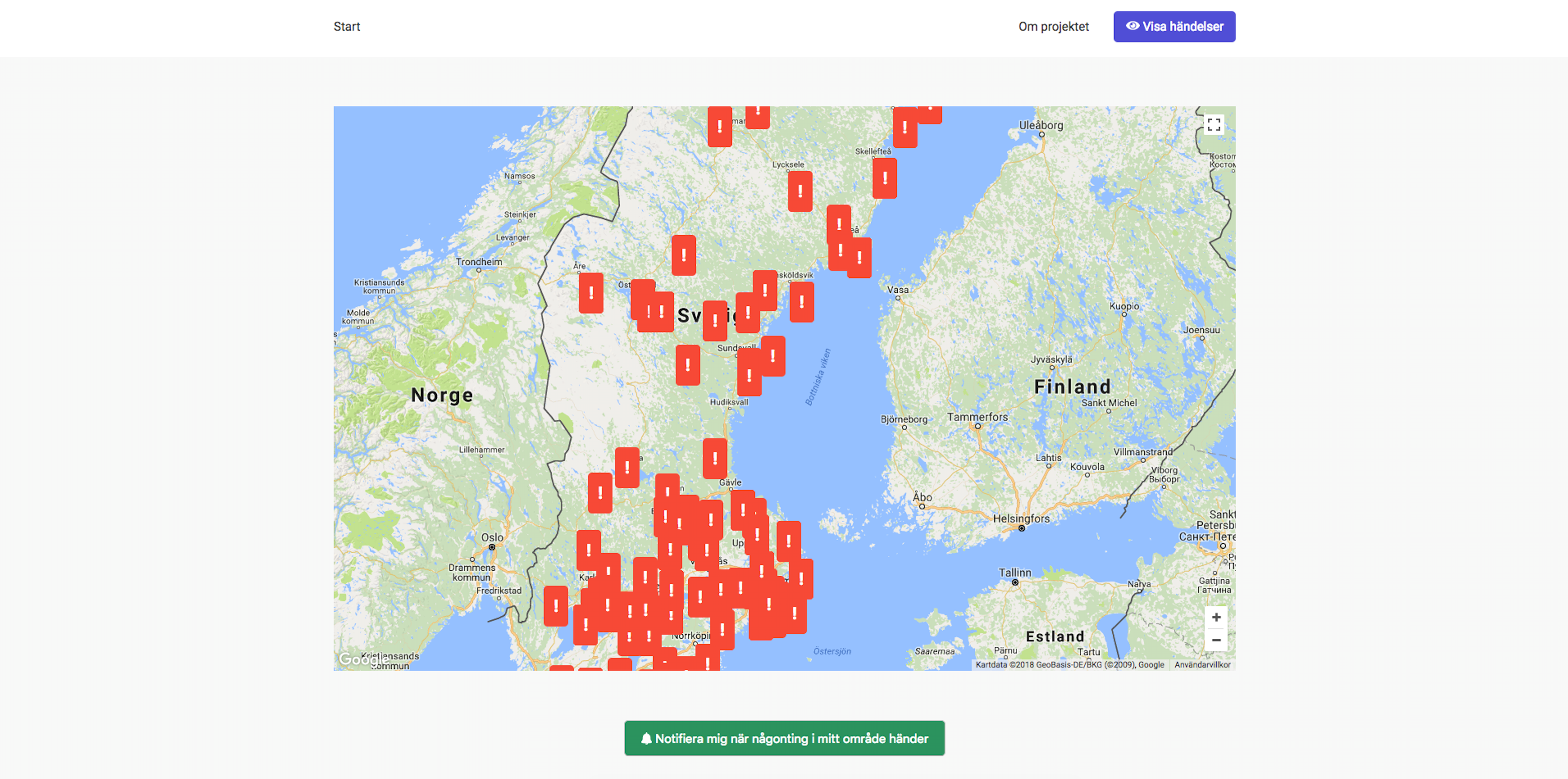Click the Tallinn city label
This screenshot has height=779, width=1568.
(x=1015, y=573)
